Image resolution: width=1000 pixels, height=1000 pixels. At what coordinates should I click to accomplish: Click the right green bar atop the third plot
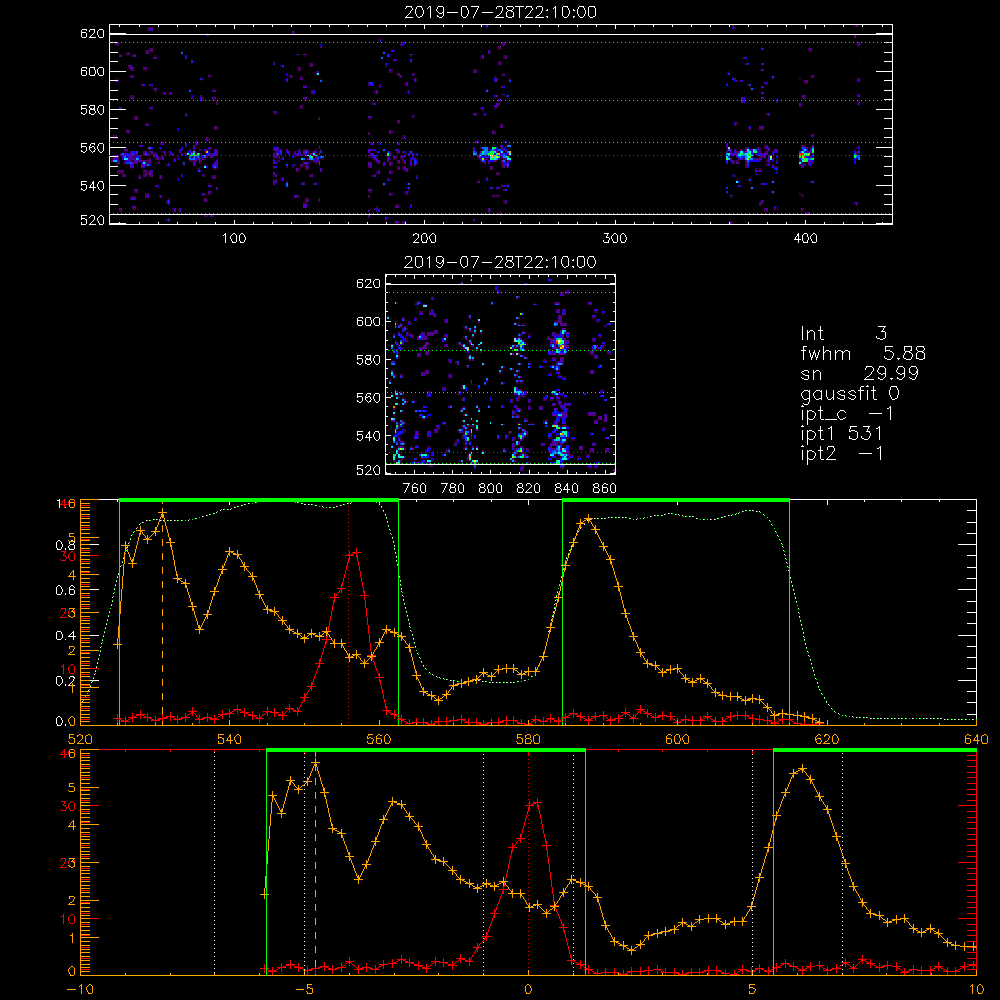tap(676, 501)
